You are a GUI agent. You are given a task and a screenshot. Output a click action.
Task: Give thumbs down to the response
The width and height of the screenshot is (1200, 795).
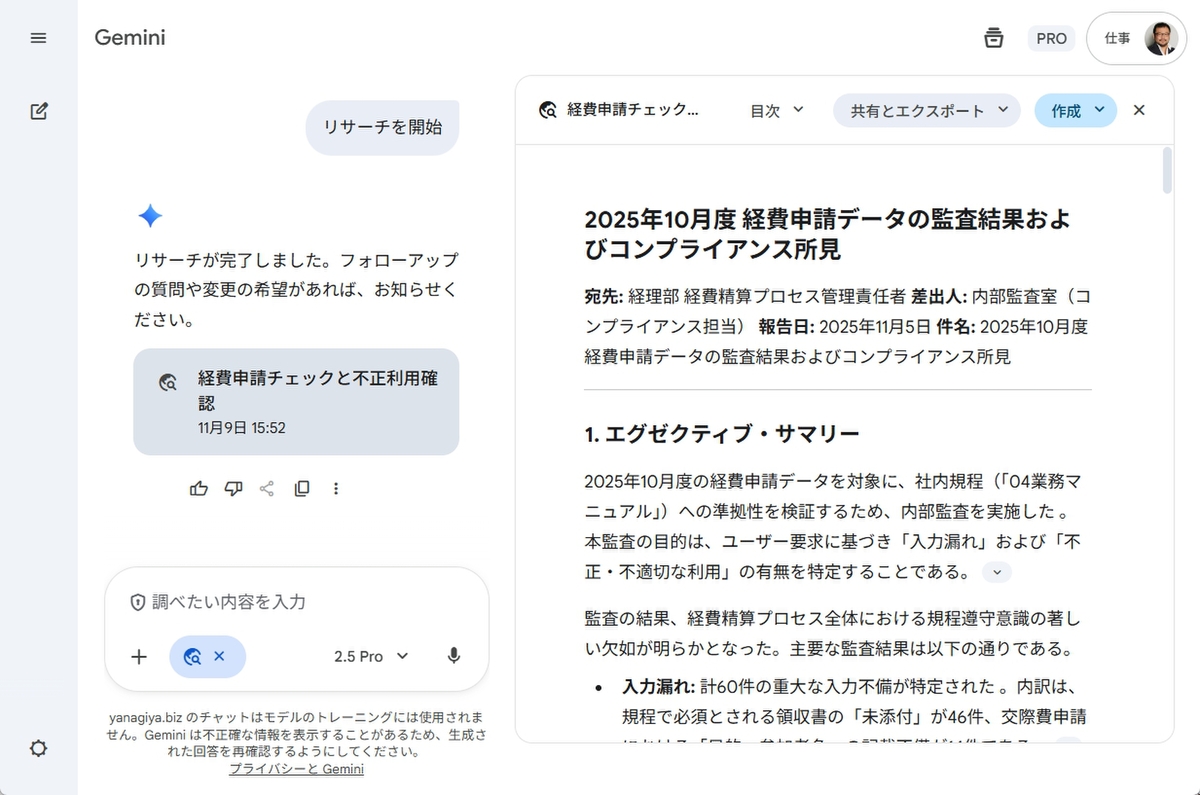tap(233, 488)
